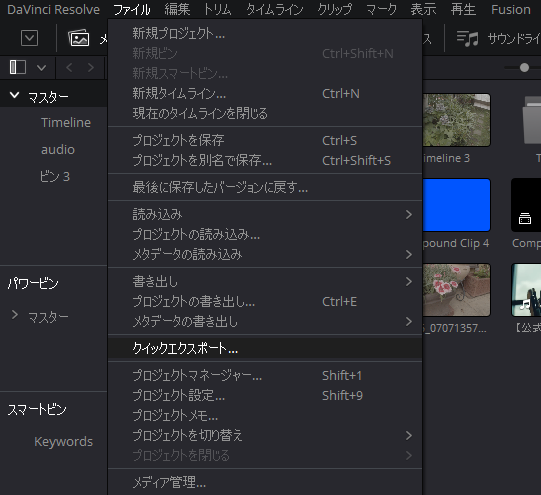This screenshot has height=495, width=541.
Task: Expand the メタデータの書き出し submenu
Action: click(265, 322)
